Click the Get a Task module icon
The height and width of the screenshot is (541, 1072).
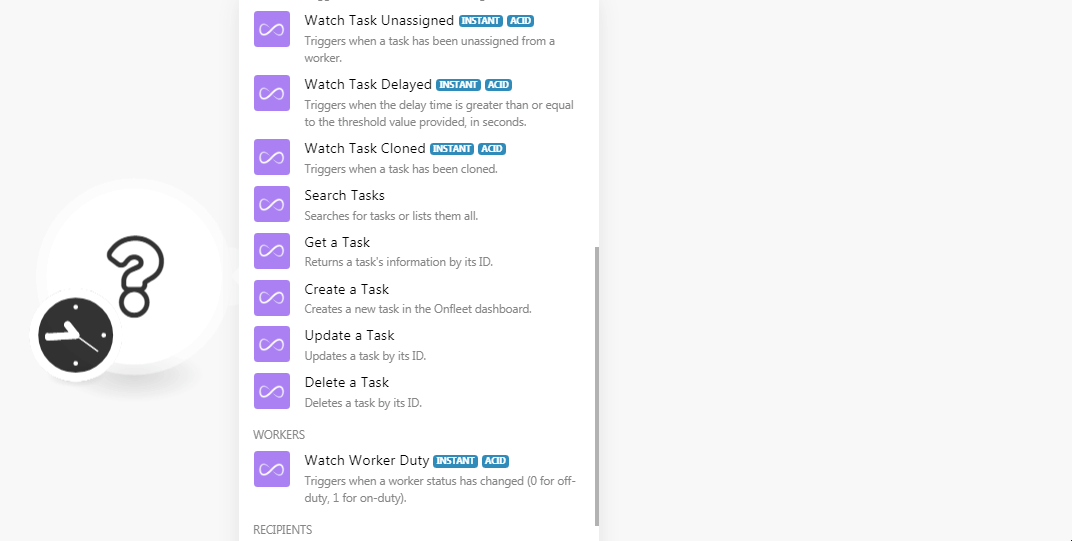[272, 251]
